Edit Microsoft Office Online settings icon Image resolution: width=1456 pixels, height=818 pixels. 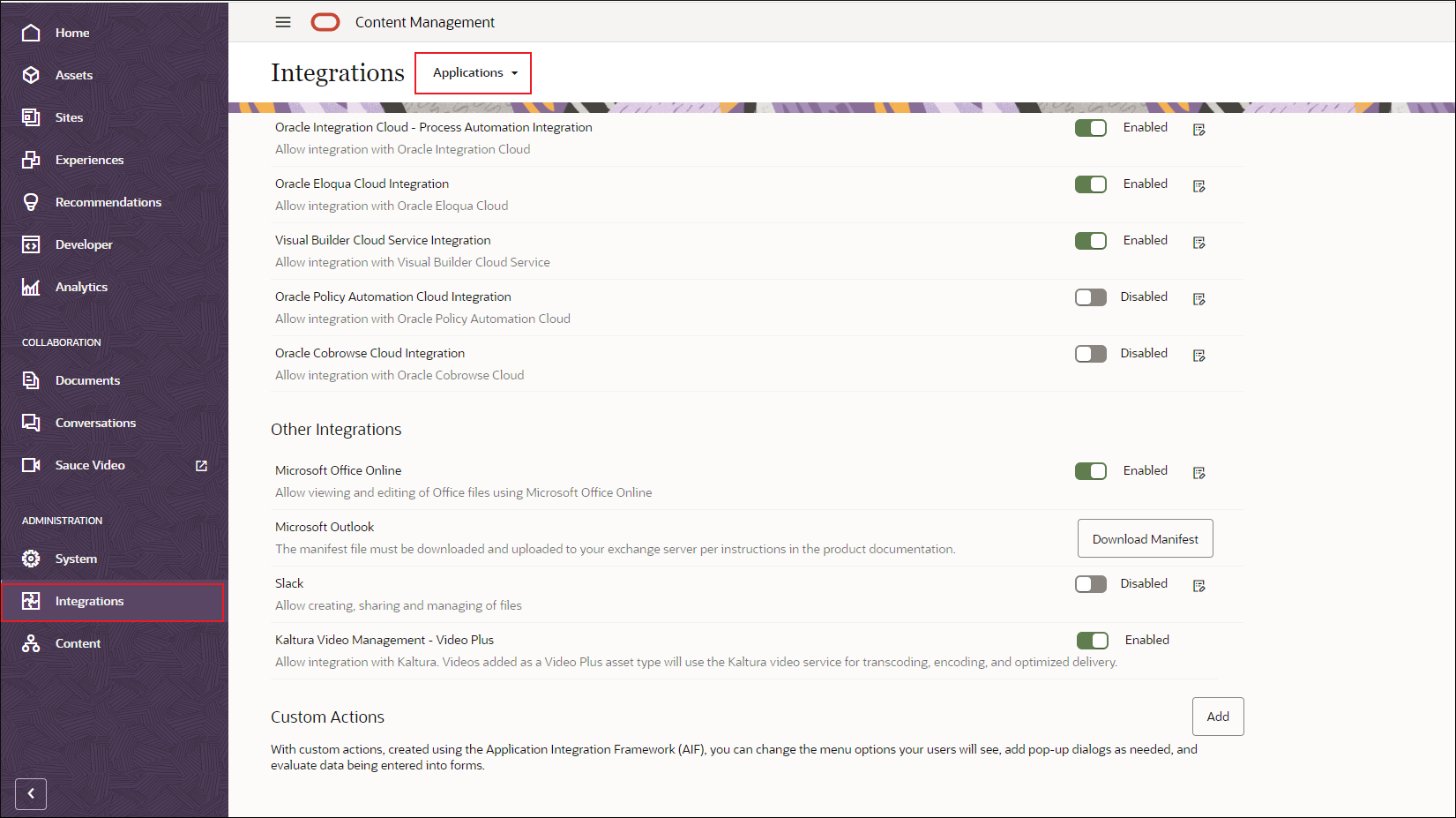coord(1199,473)
